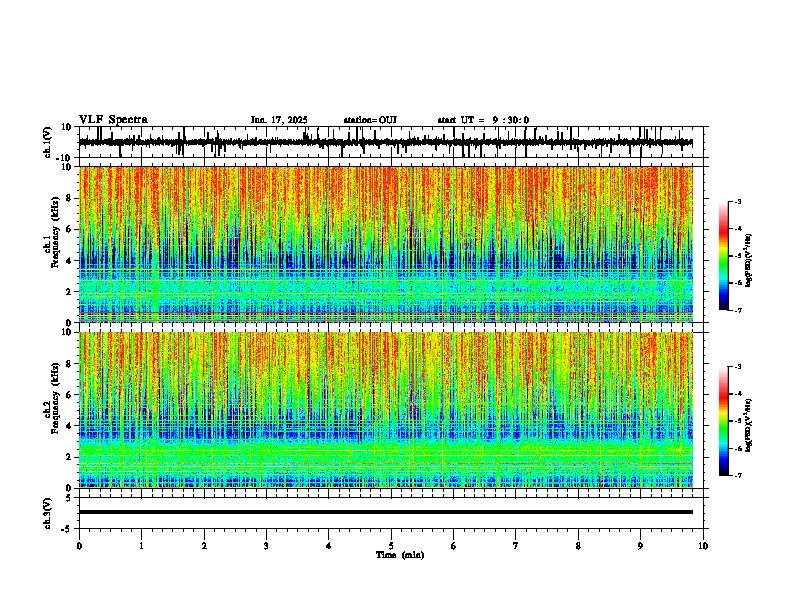Click the "2" tick on ch.1 frequency axis
Image resolution: width=792 pixels, height=612 pixels.
point(70,291)
